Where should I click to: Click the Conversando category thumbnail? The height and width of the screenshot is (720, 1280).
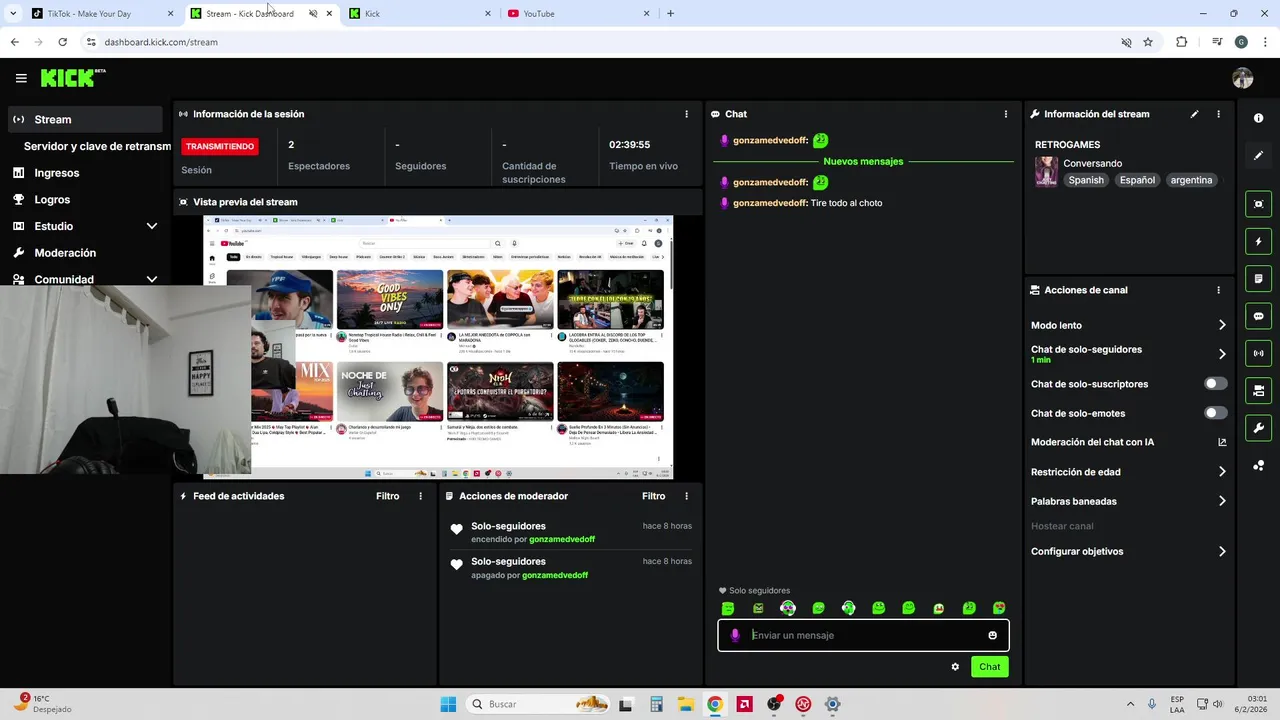coord(1046,171)
